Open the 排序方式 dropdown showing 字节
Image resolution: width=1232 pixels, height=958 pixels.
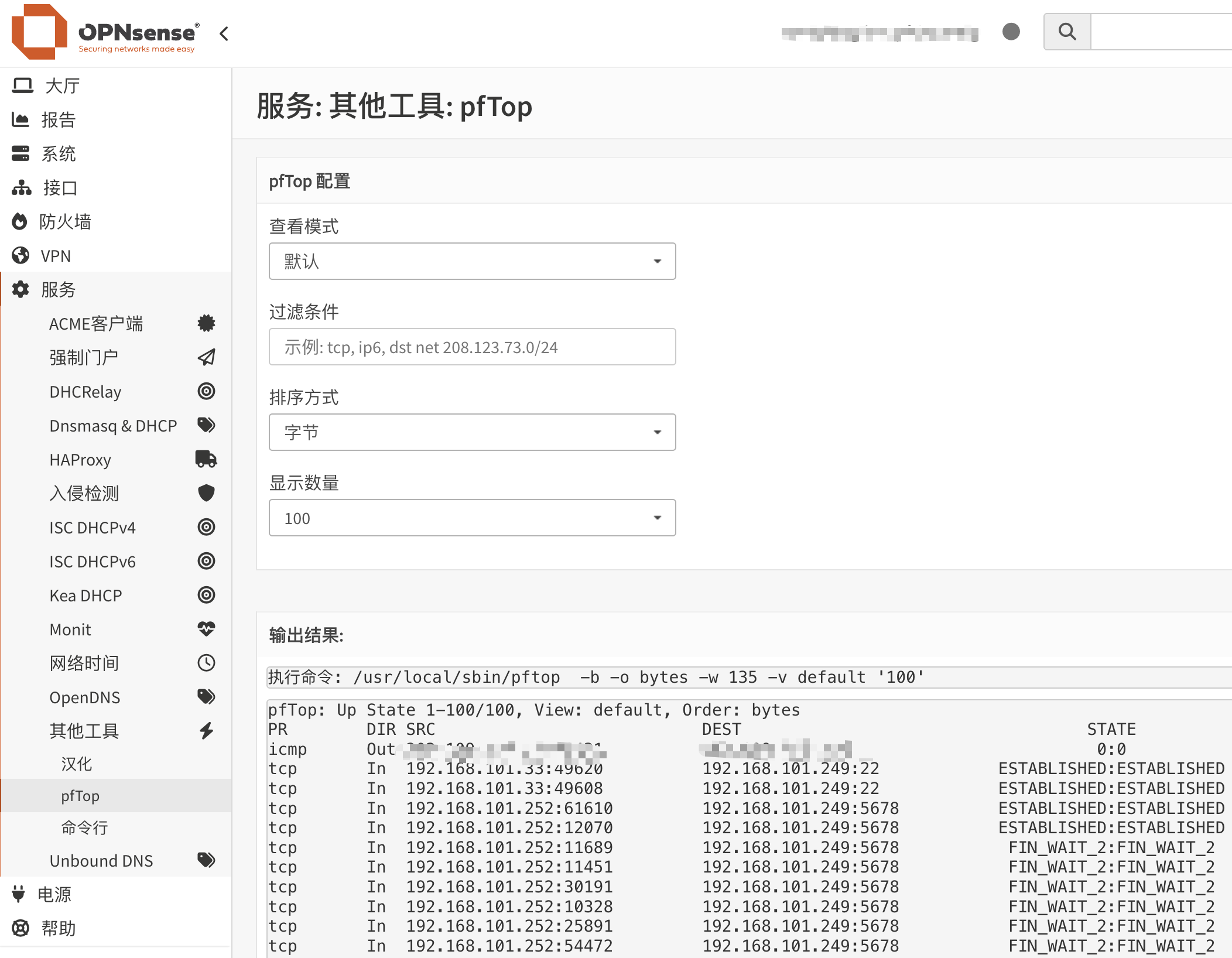[472, 432]
